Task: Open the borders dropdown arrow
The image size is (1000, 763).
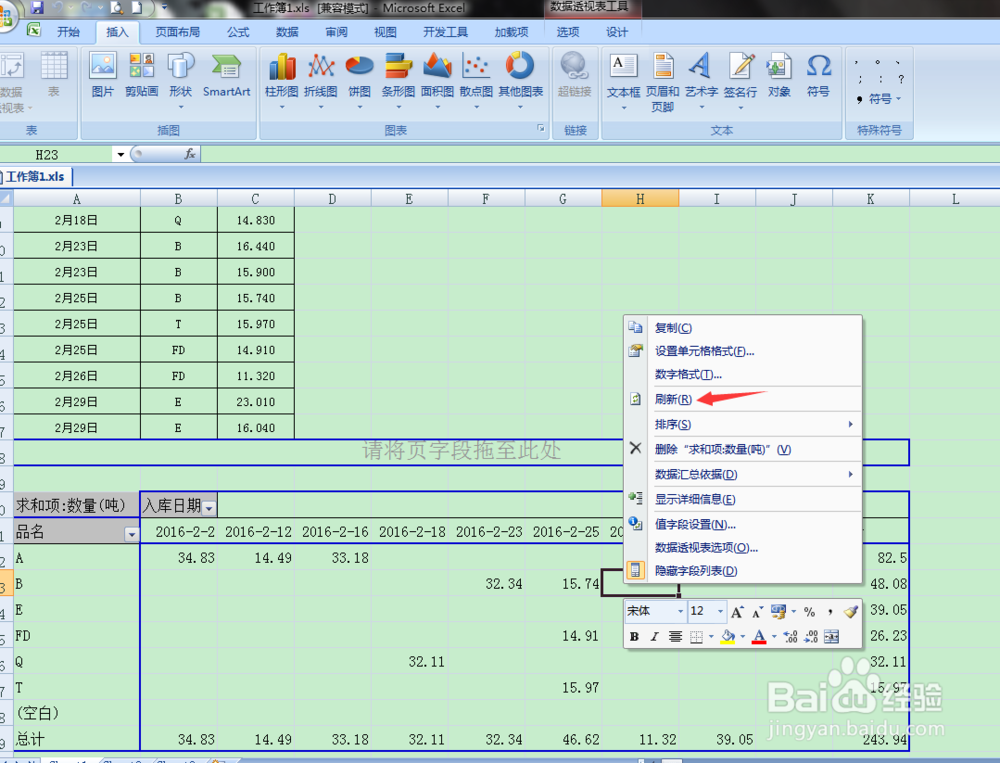Action: [x=711, y=637]
